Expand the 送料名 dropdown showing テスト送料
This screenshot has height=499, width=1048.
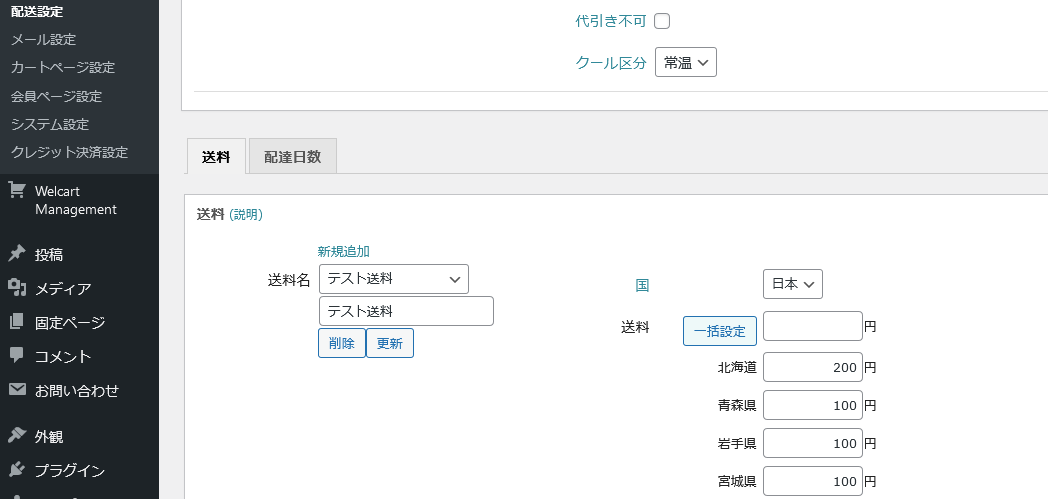tap(394, 279)
